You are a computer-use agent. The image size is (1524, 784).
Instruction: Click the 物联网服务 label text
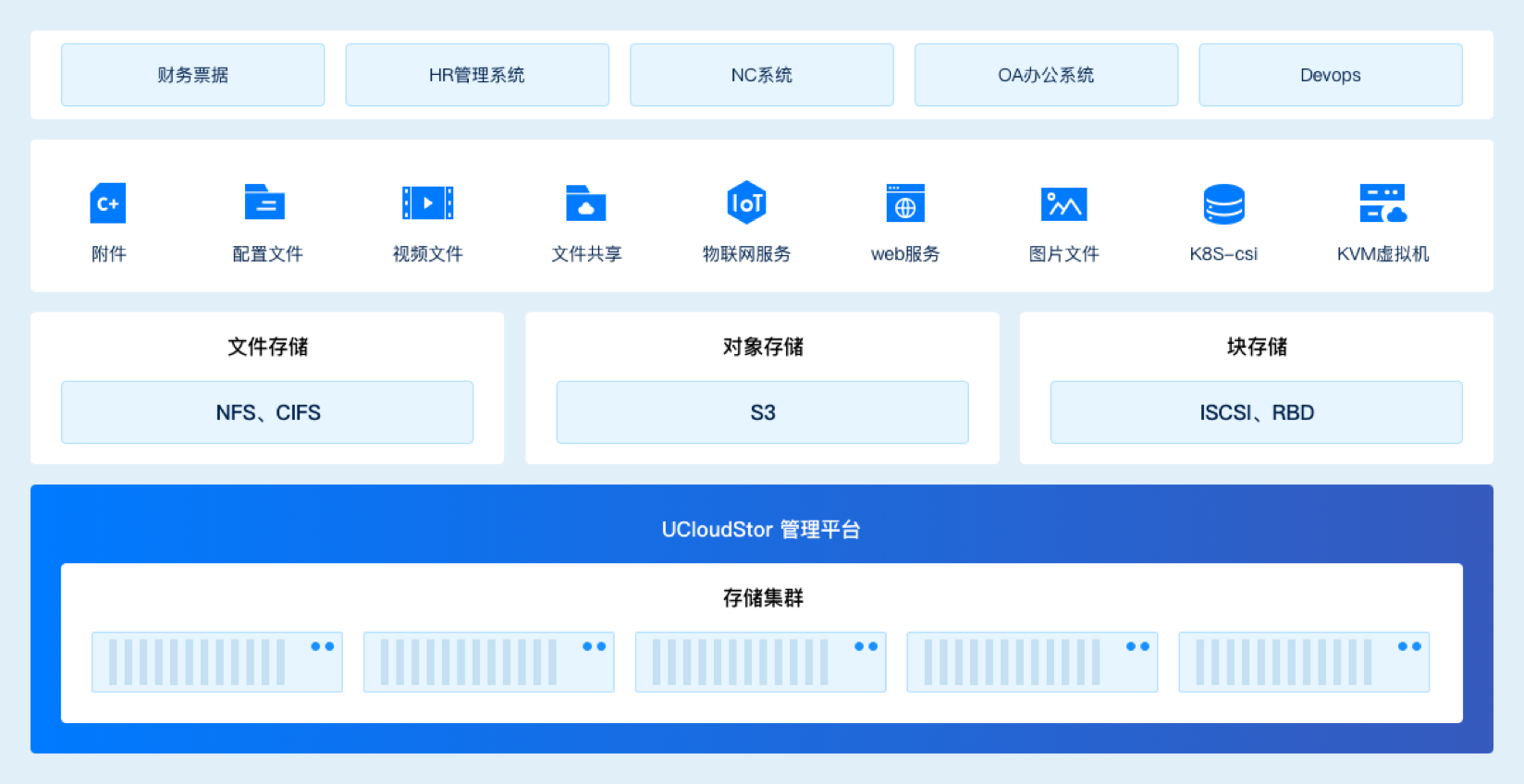click(746, 254)
